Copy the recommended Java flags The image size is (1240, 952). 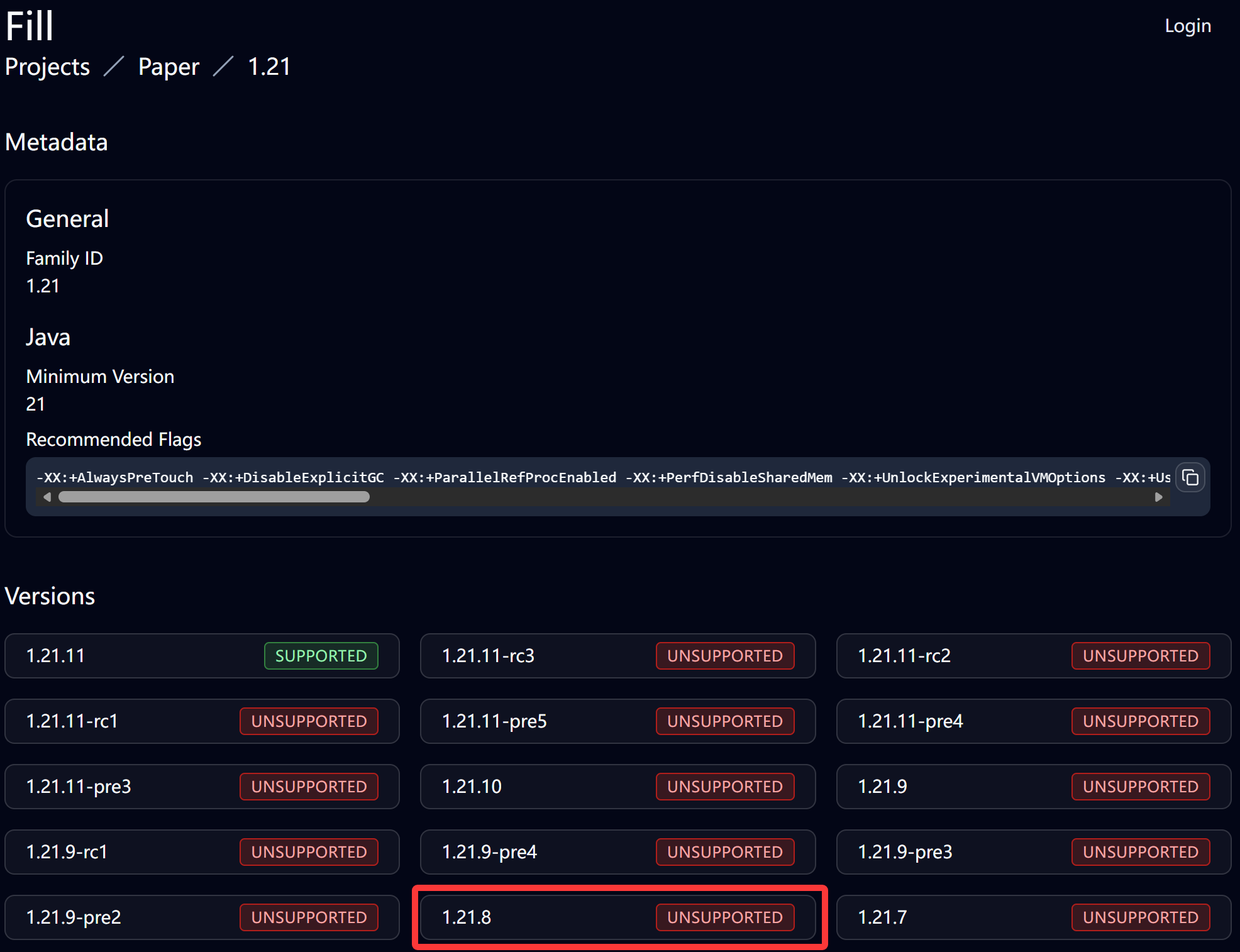1190,478
